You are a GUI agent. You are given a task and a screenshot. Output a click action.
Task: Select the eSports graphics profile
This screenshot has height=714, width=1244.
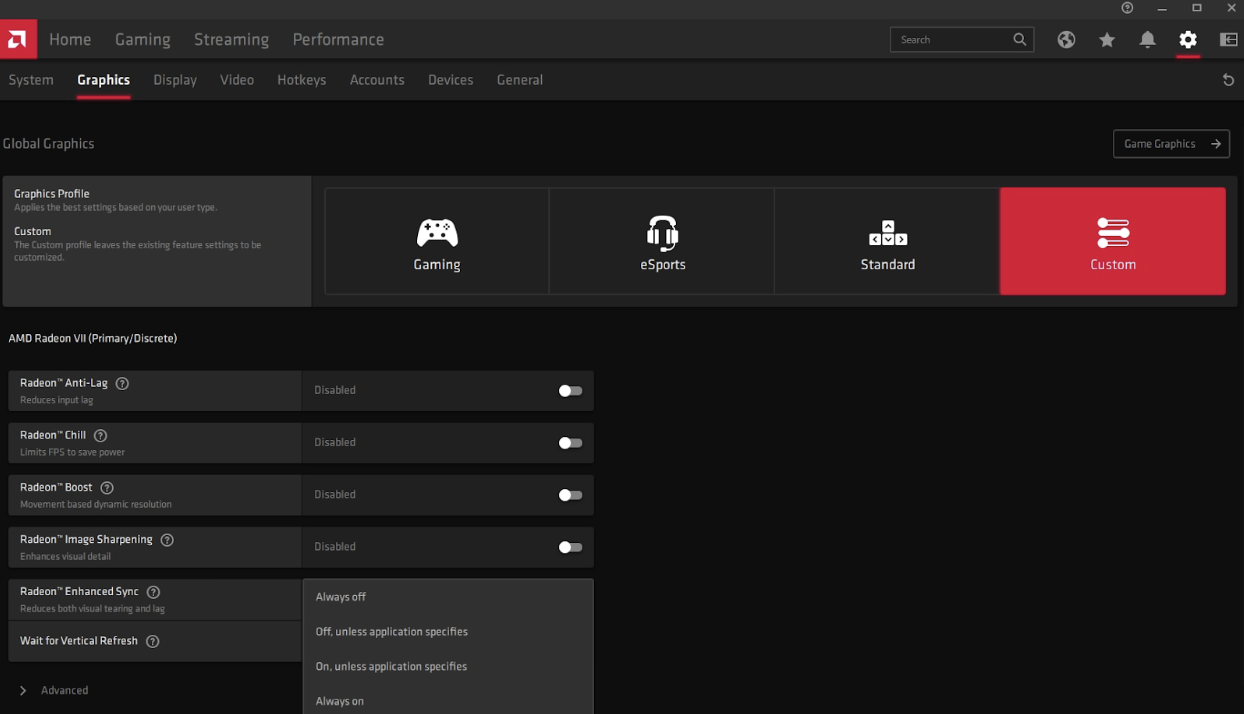pyautogui.click(x=662, y=242)
